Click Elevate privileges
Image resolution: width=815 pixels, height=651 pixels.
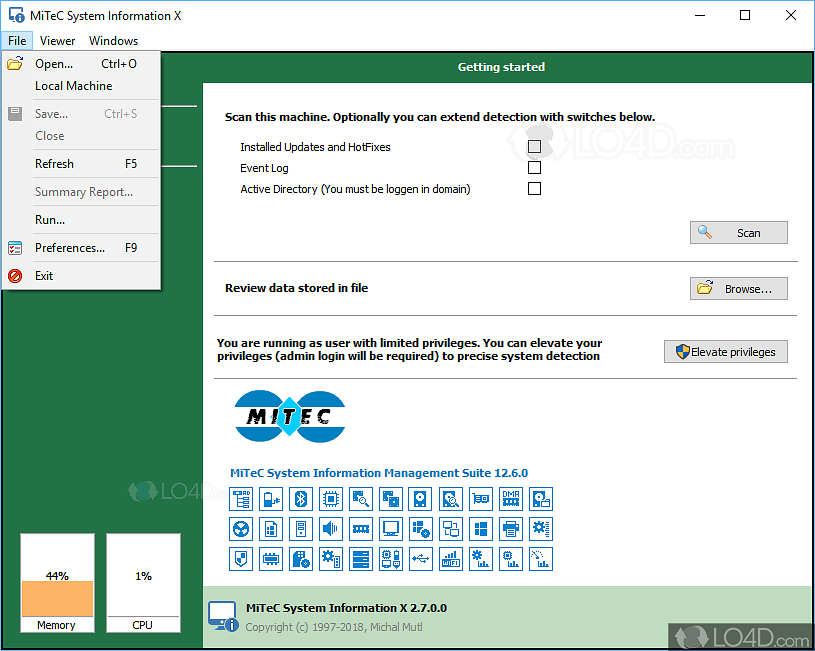725,351
